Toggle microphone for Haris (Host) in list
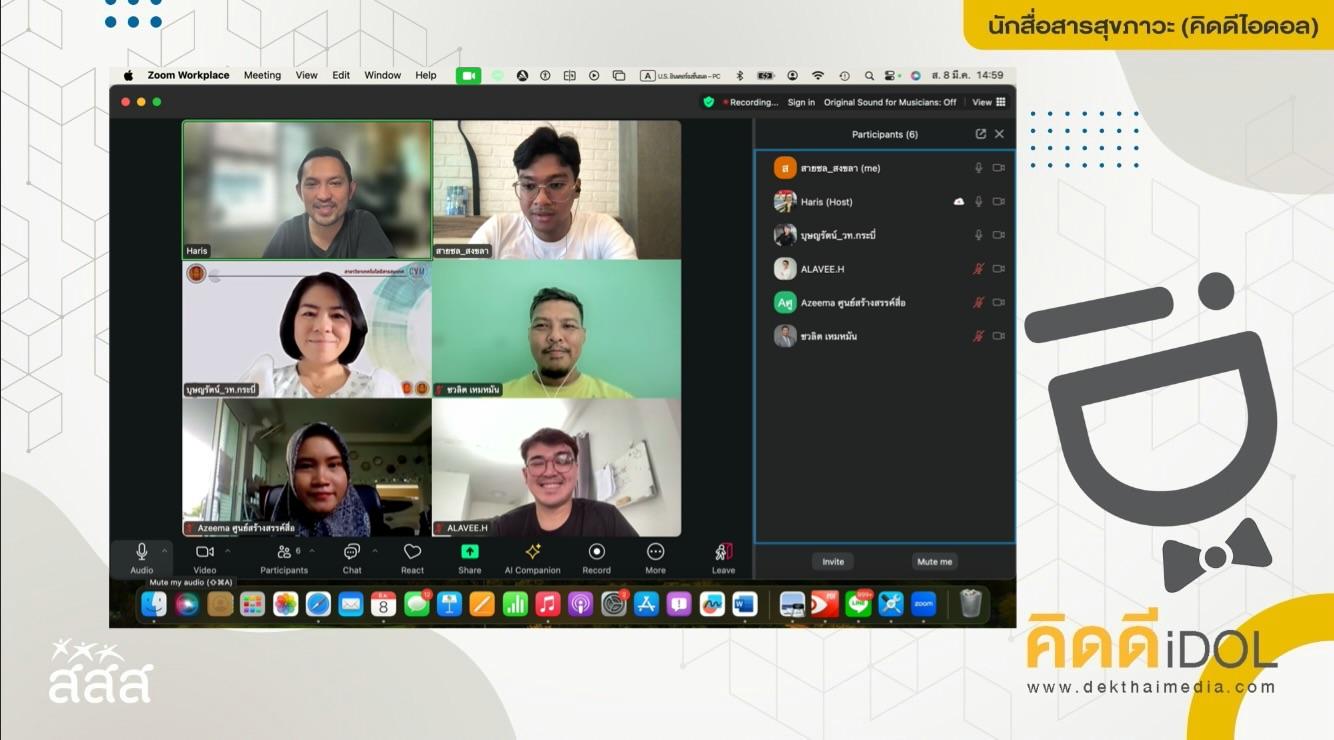The height and width of the screenshot is (740, 1334). coord(979,202)
